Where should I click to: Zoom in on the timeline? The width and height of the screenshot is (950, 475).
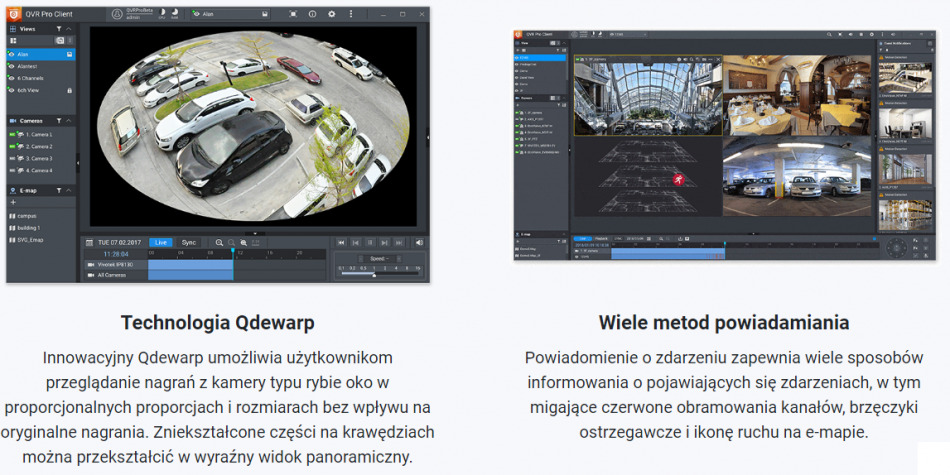point(219,243)
